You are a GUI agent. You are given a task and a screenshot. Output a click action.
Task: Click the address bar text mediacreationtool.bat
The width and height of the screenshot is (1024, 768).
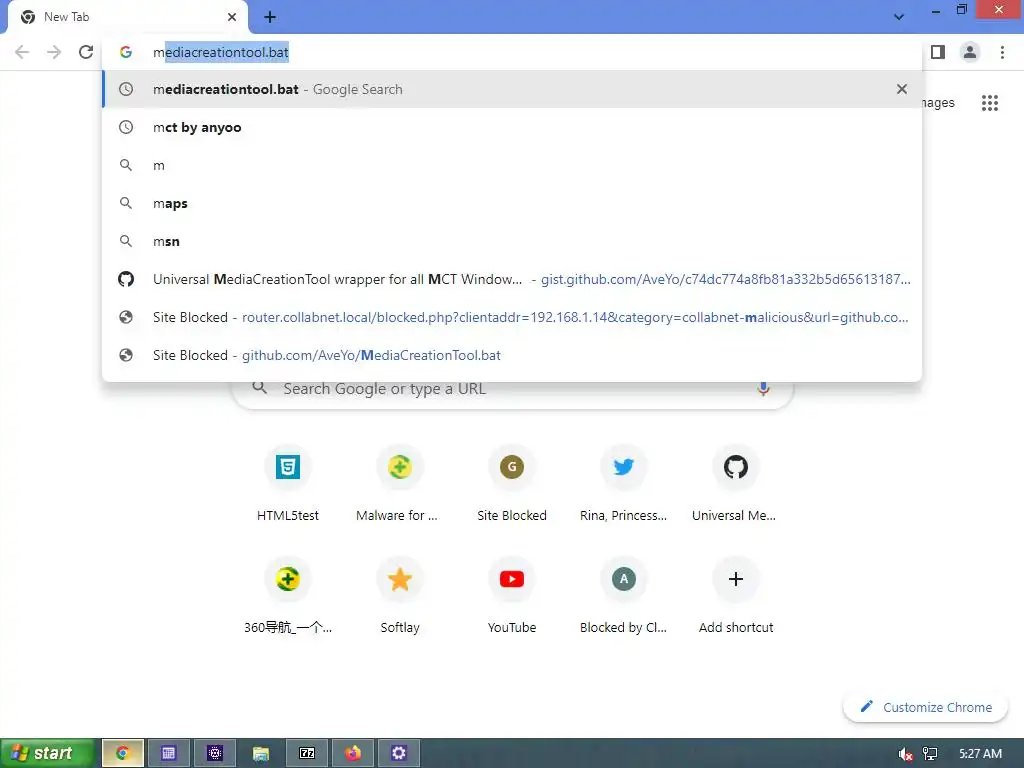pos(221,52)
